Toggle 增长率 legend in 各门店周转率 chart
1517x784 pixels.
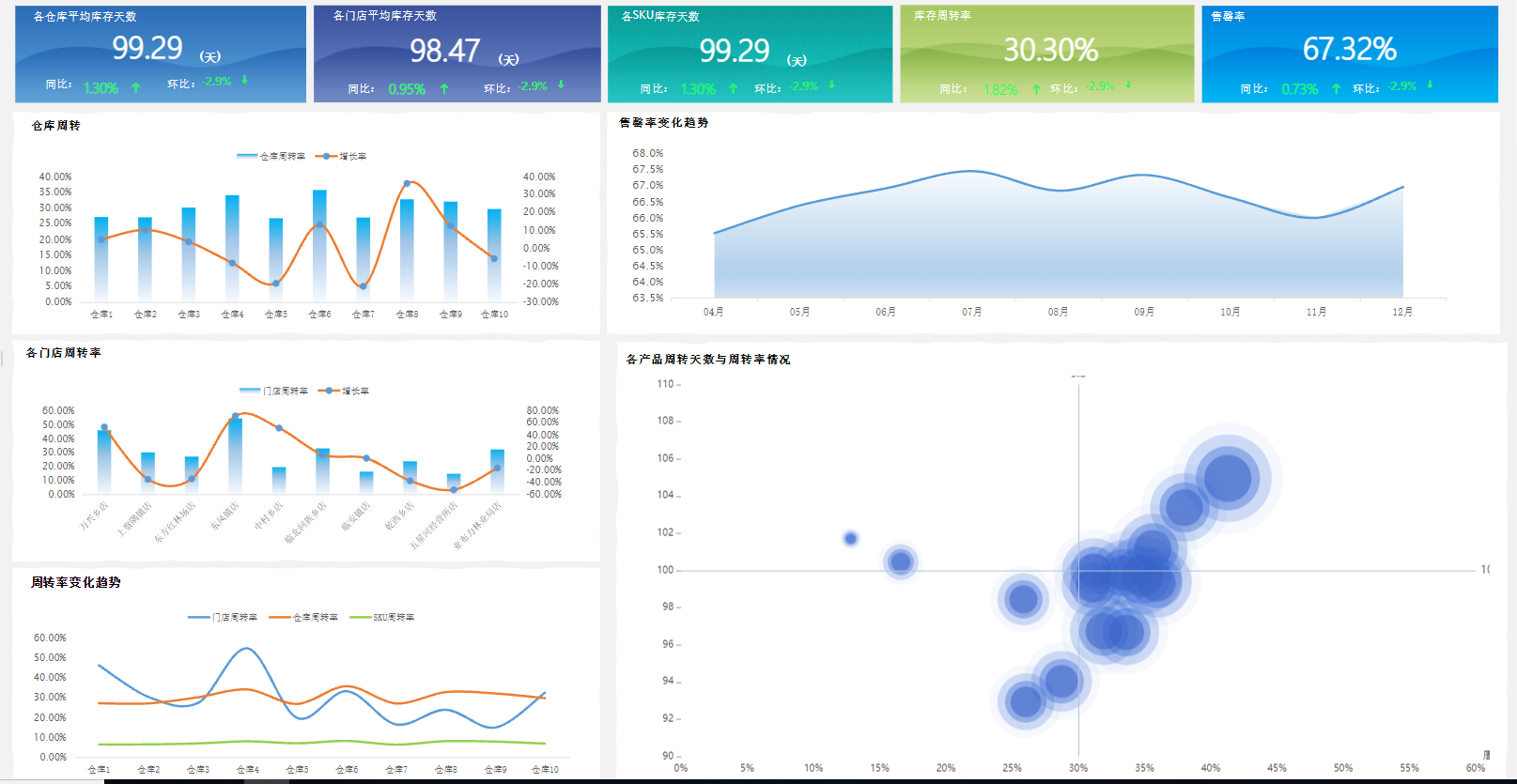coord(344,391)
